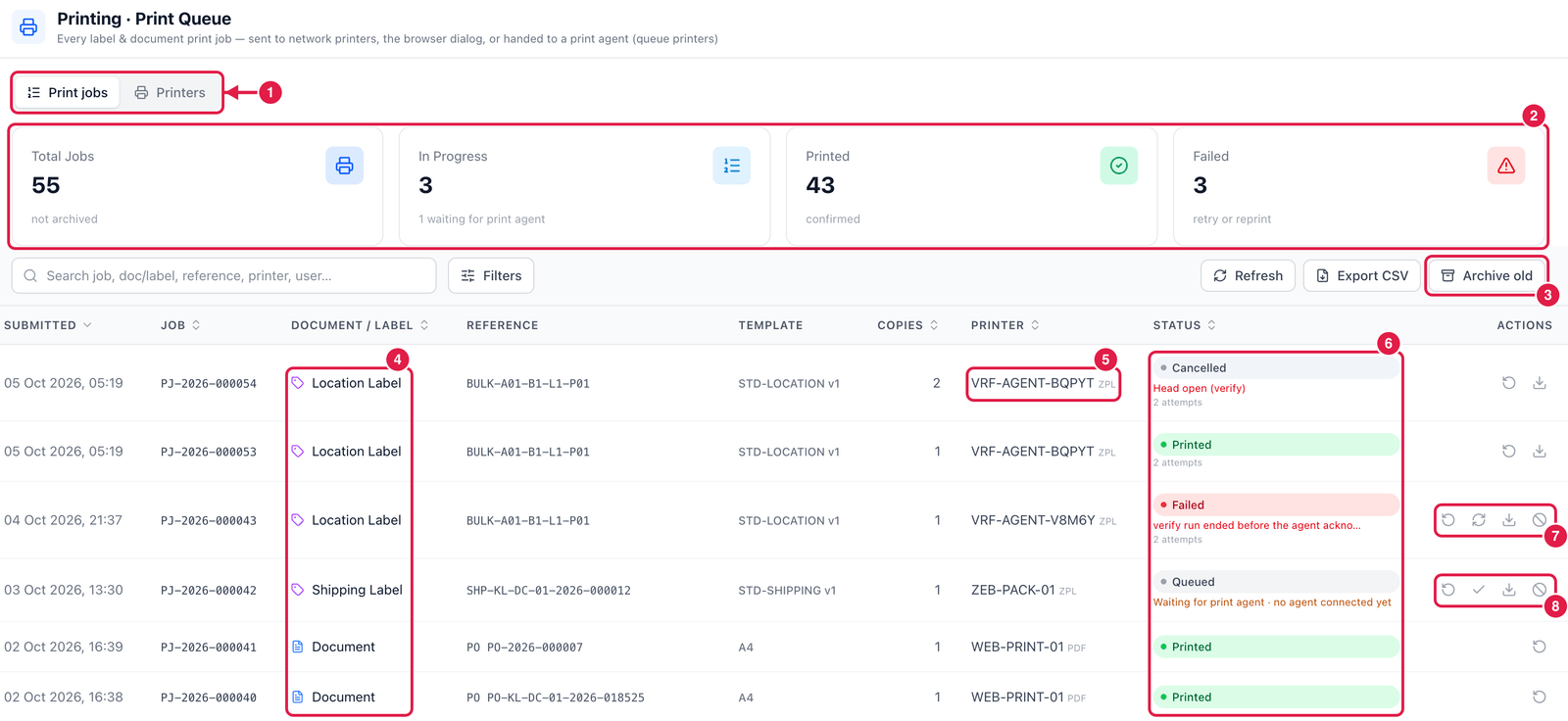Sort the table by Printer column
The image size is (1568, 721).
1005,325
